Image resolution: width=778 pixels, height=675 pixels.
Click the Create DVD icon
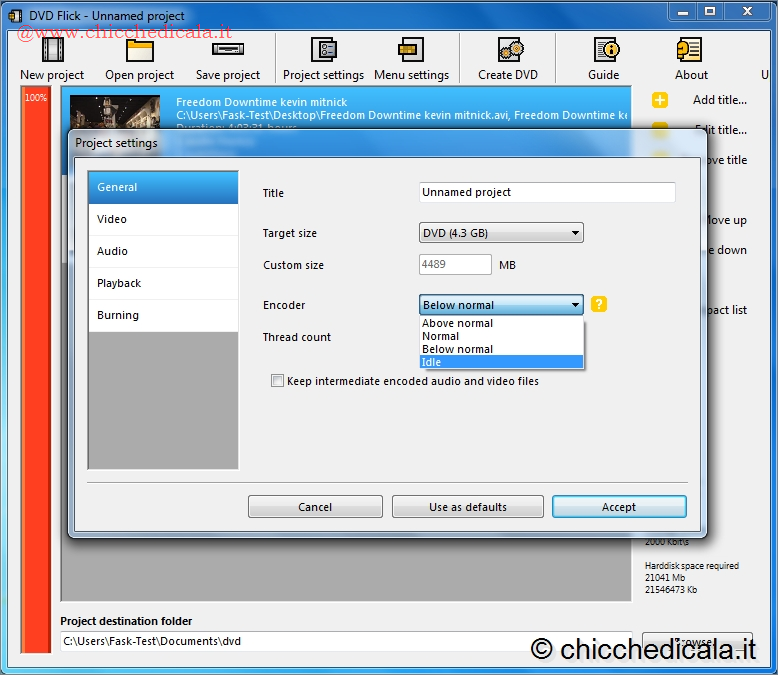(508, 52)
